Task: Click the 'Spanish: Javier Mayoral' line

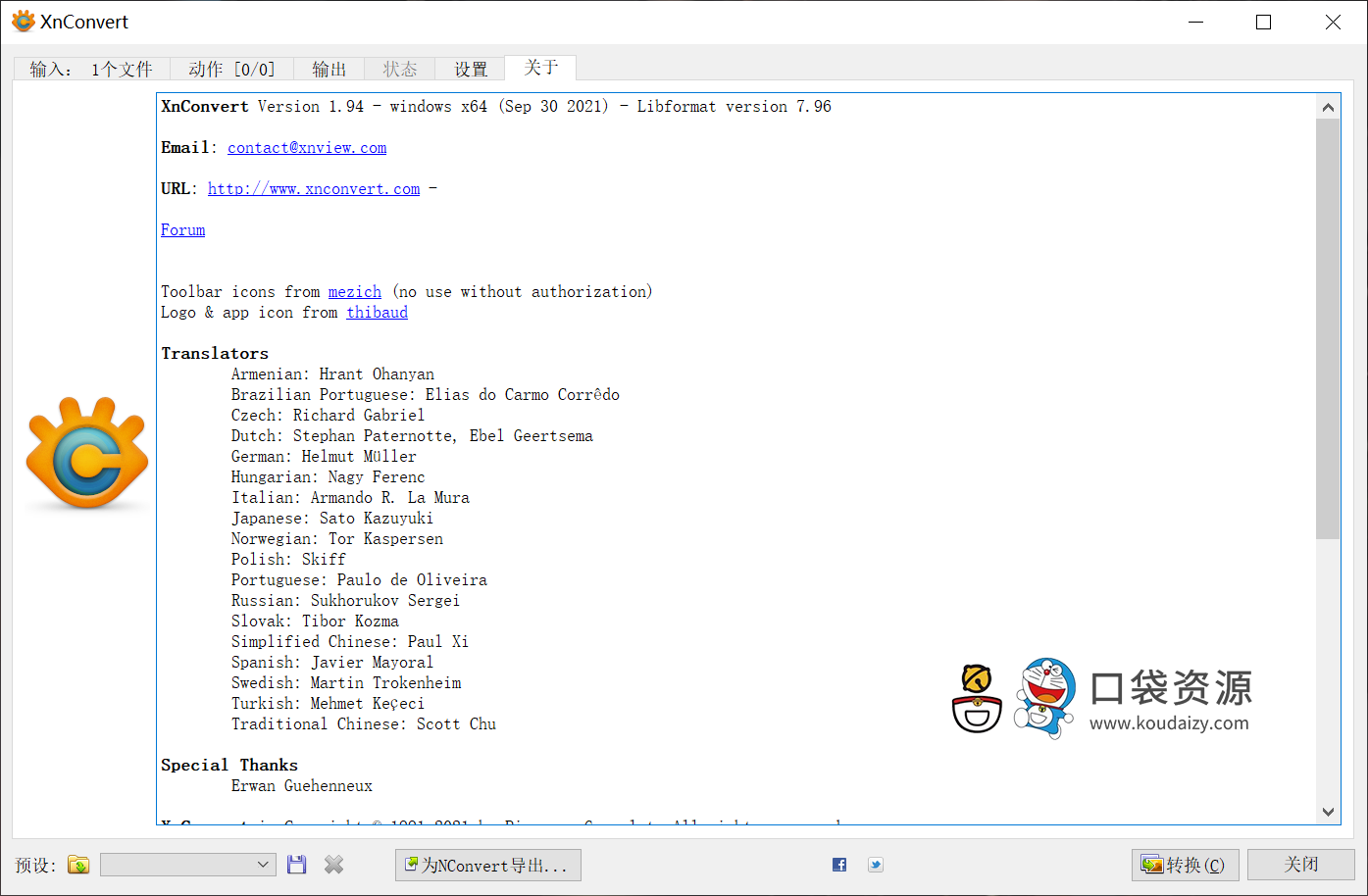Action: pos(332,662)
